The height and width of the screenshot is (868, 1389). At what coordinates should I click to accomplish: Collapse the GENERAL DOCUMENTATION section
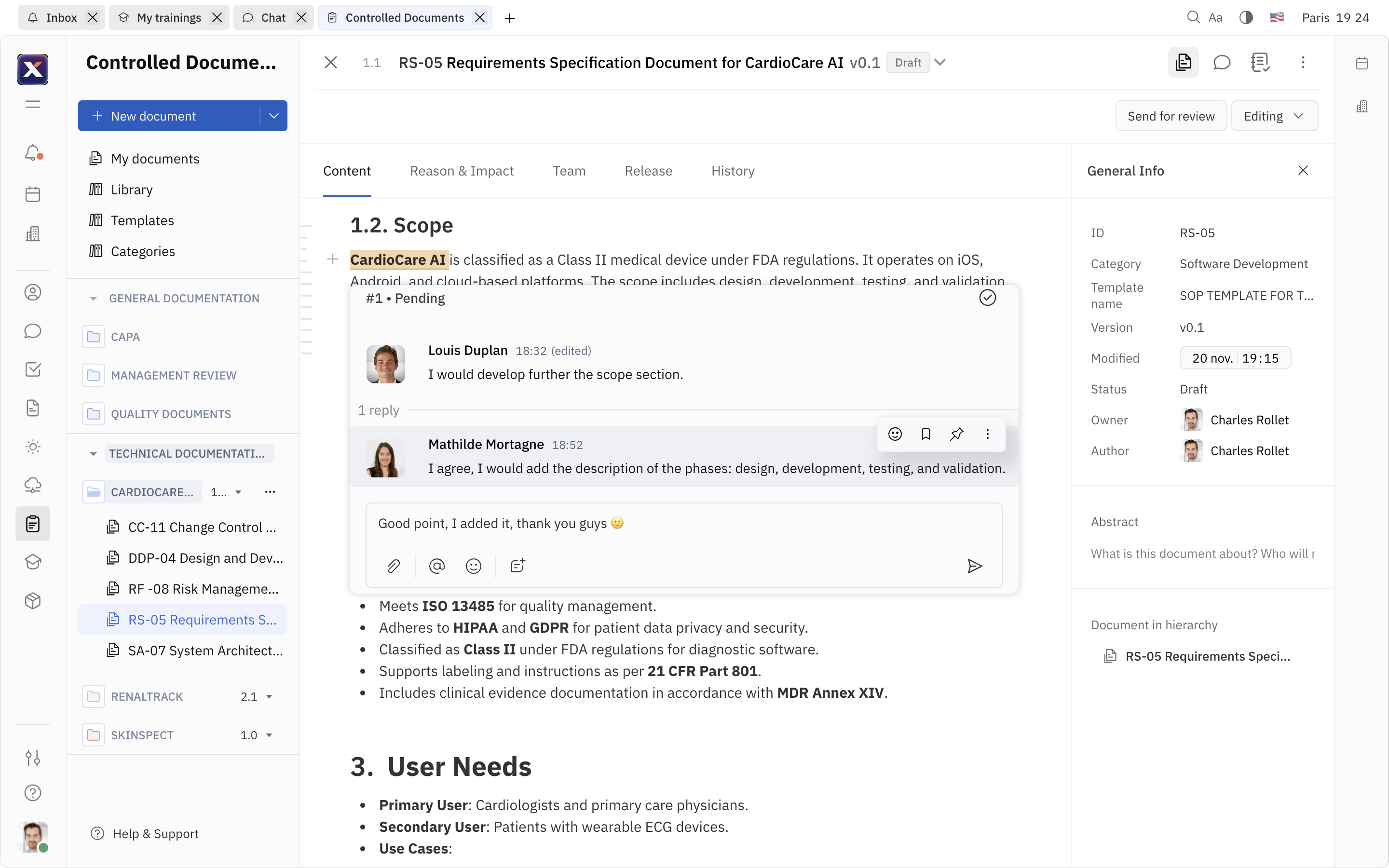point(93,298)
